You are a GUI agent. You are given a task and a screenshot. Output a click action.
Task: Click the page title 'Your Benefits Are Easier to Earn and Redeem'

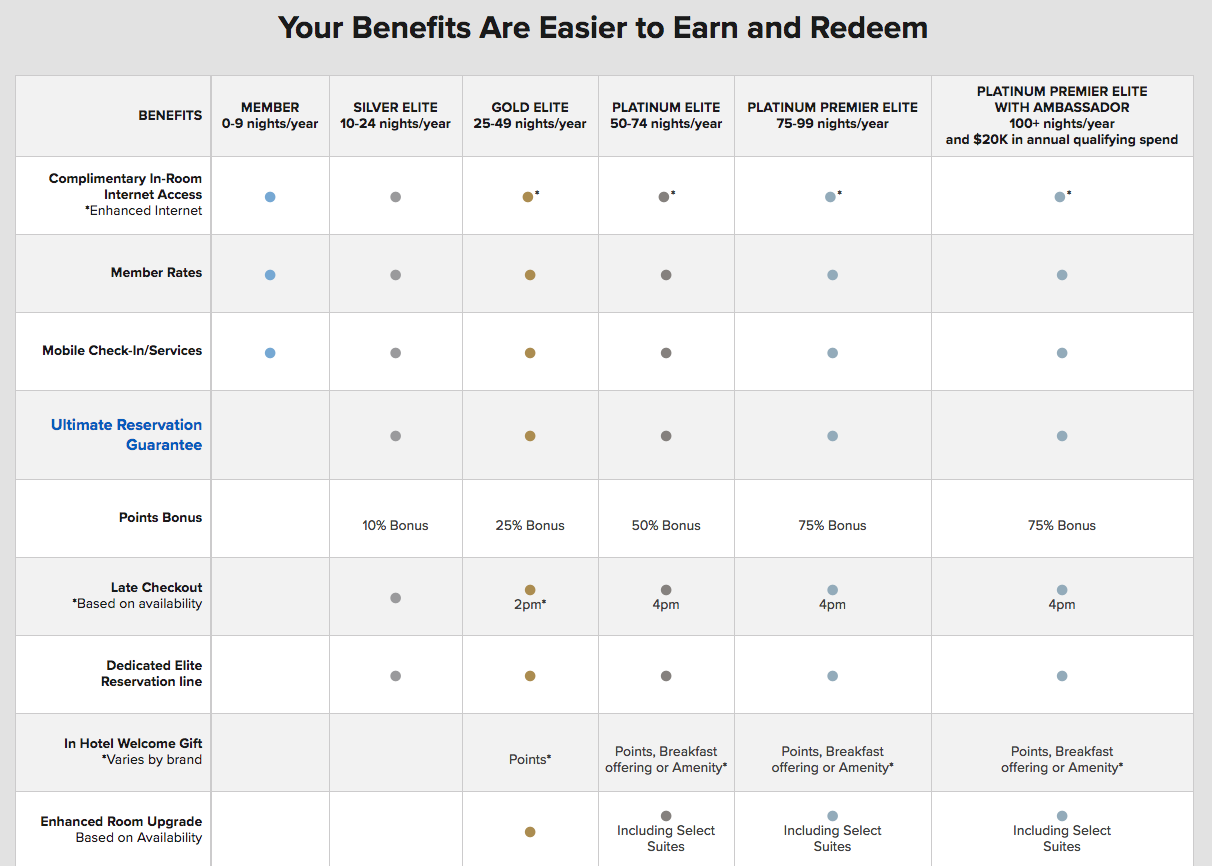pyautogui.click(x=603, y=27)
